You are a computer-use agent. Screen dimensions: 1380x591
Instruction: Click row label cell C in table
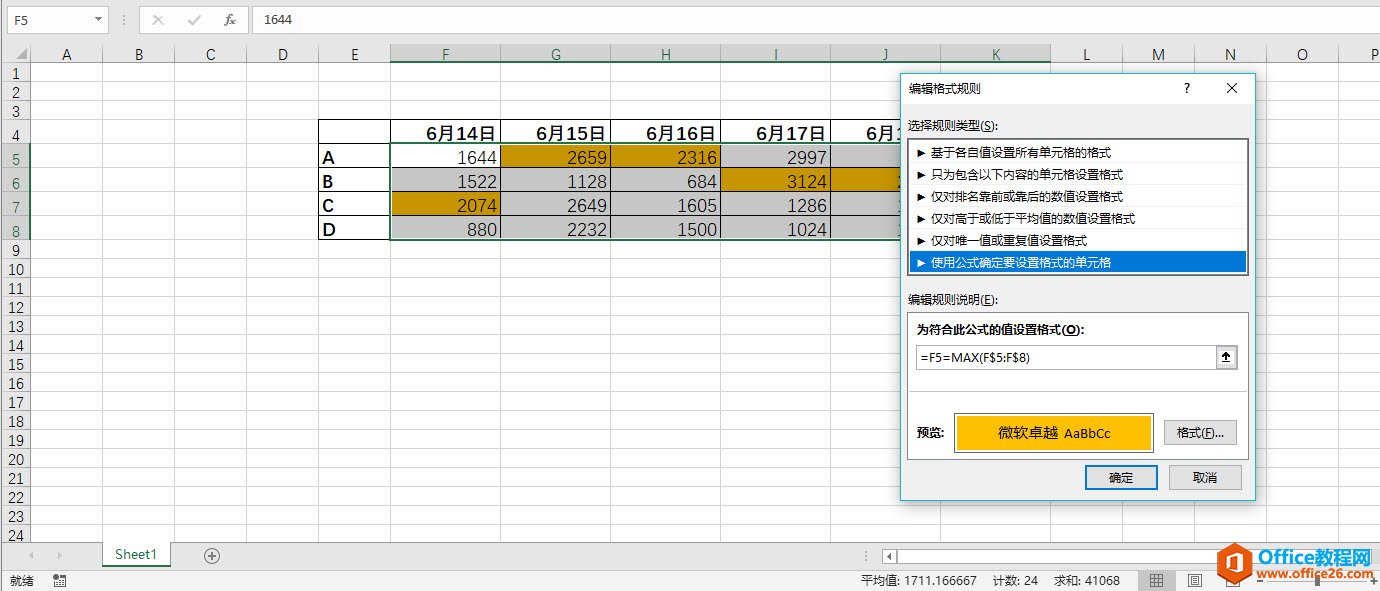coord(354,205)
